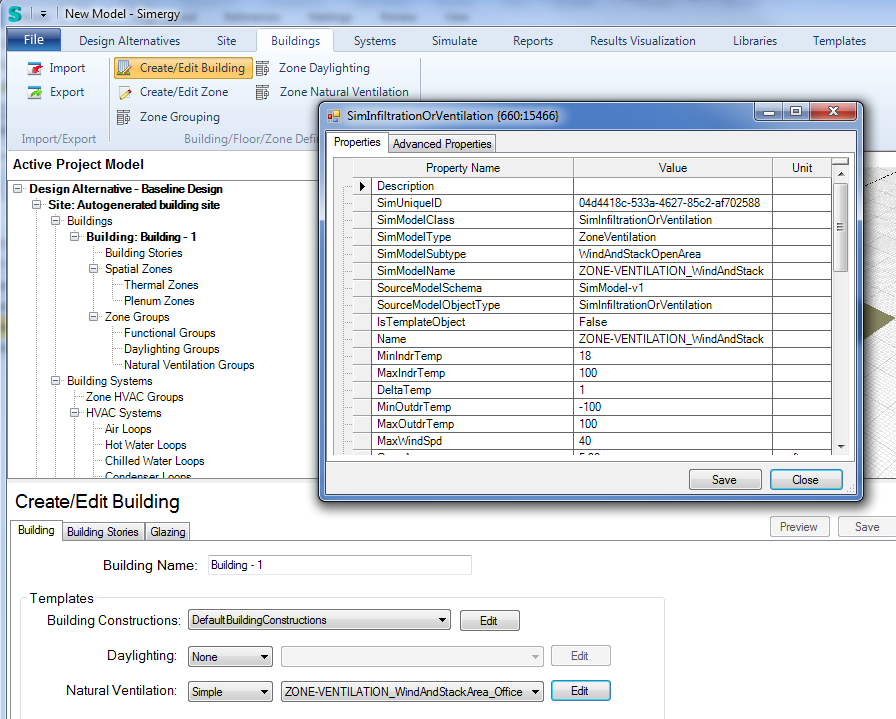The height and width of the screenshot is (719, 896).
Task: Open the Results Visualization tab
Action: coord(642,41)
